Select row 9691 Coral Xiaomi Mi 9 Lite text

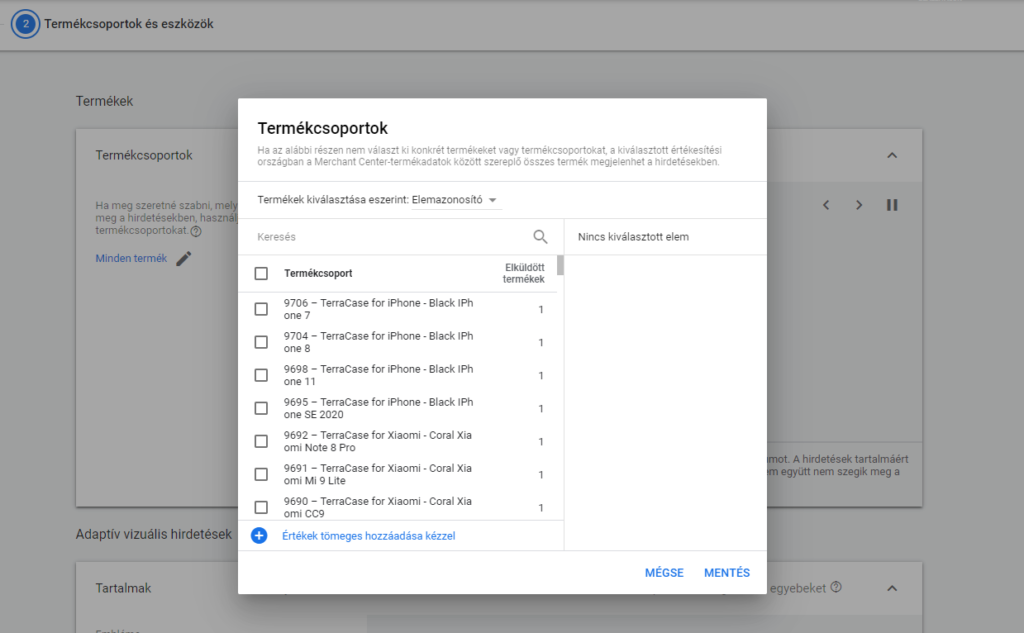[x=378, y=474]
